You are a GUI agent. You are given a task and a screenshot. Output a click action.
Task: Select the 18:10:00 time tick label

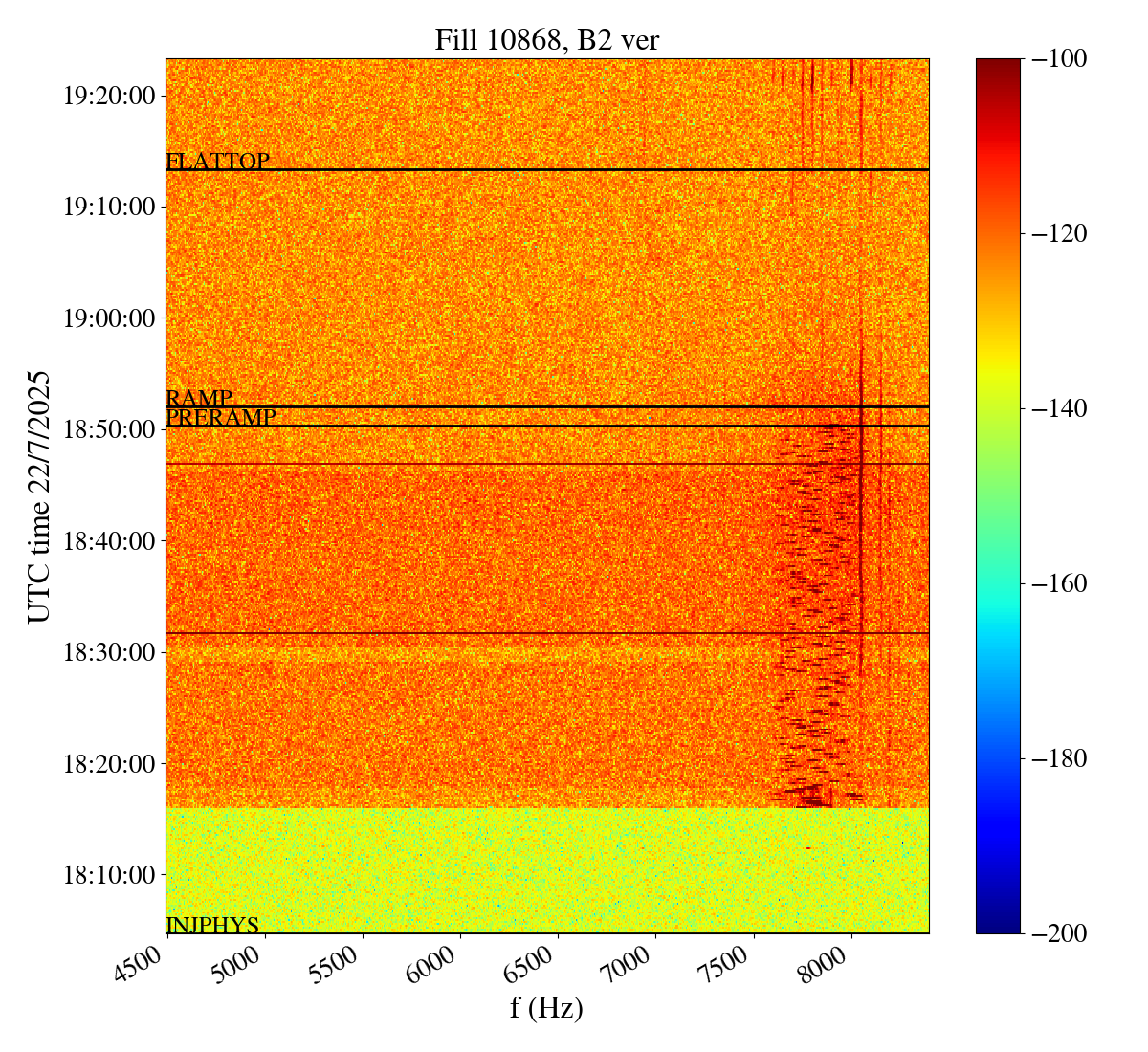(108, 875)
